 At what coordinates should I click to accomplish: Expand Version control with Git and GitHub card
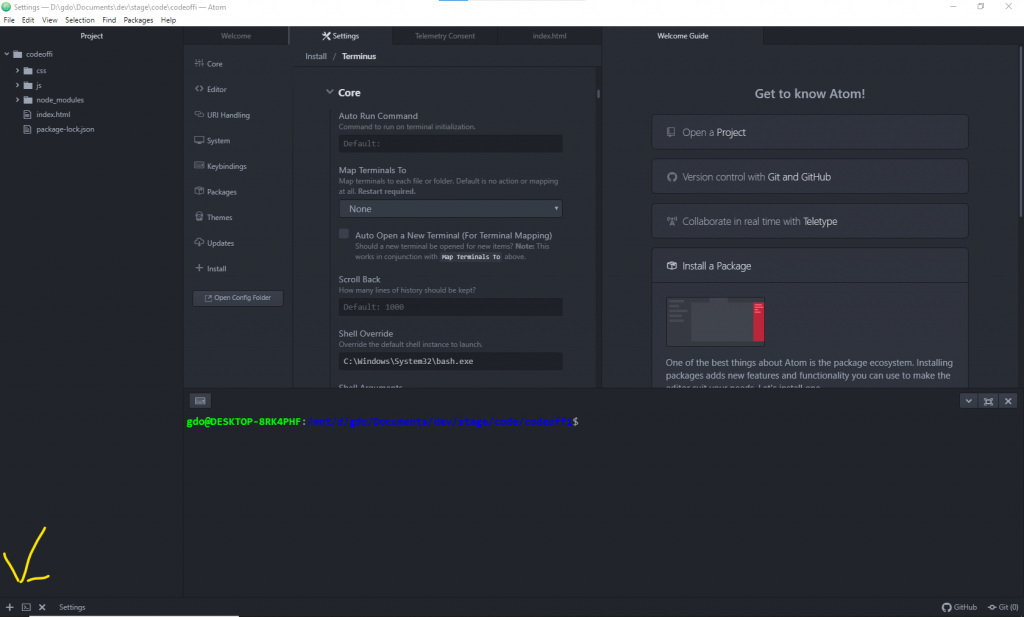[x=810, y=177]
